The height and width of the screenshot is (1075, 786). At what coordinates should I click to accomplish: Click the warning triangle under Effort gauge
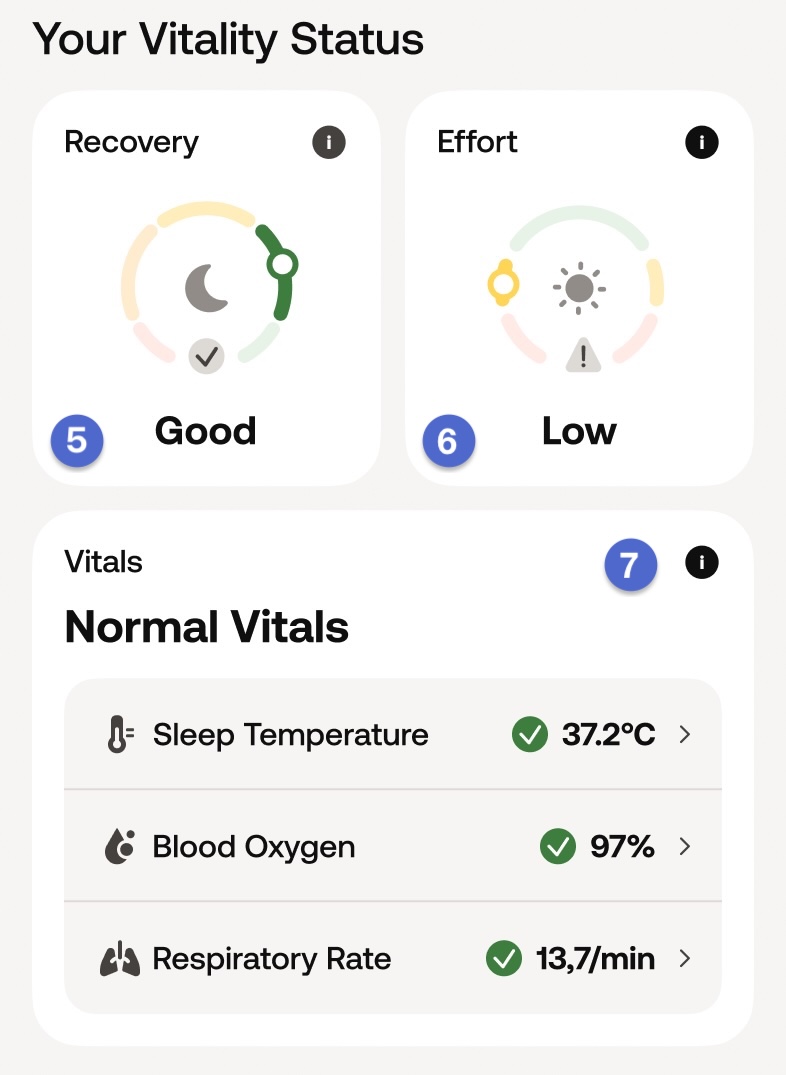583,355
